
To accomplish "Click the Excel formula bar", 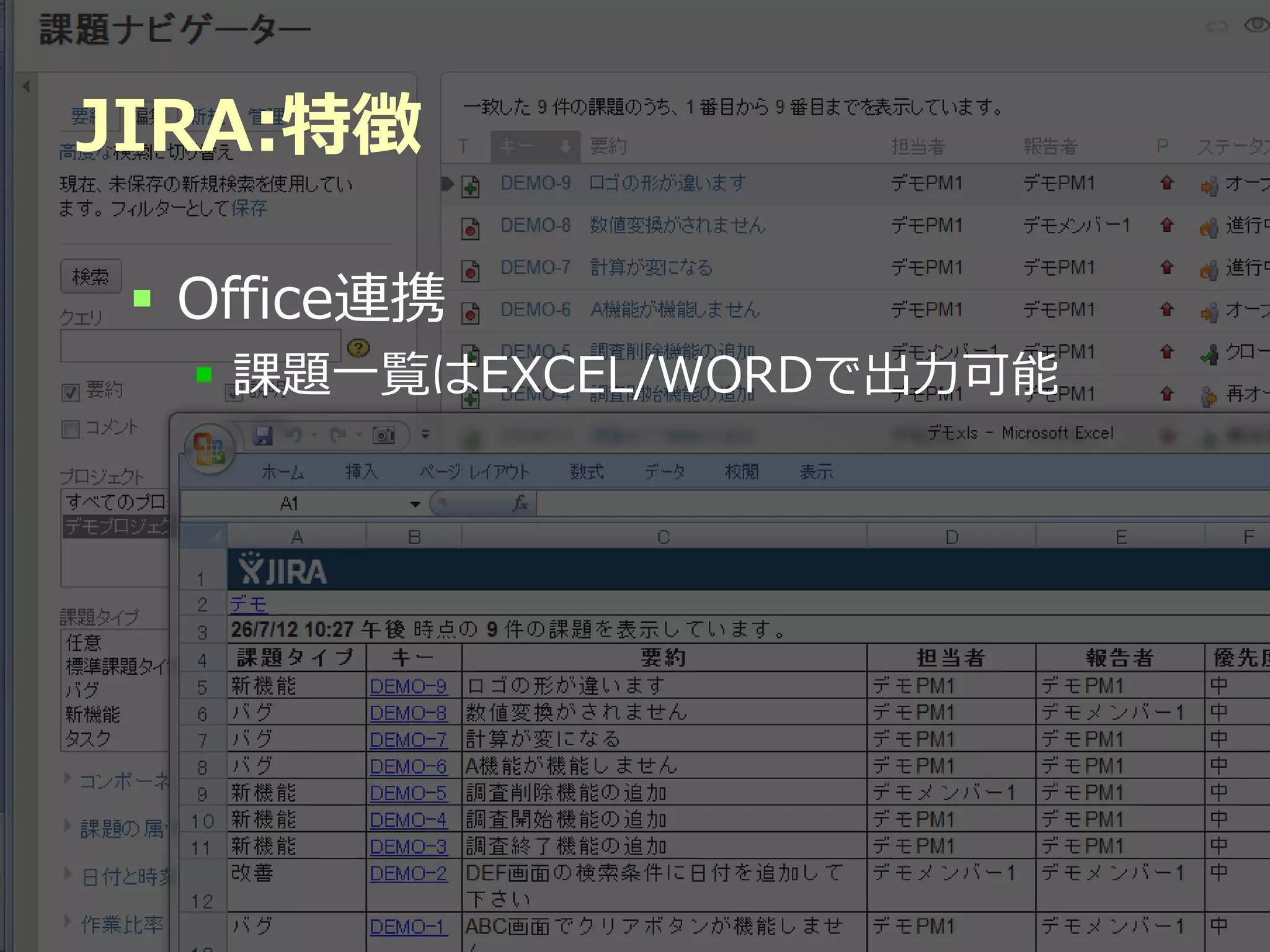I will (903, 504).
